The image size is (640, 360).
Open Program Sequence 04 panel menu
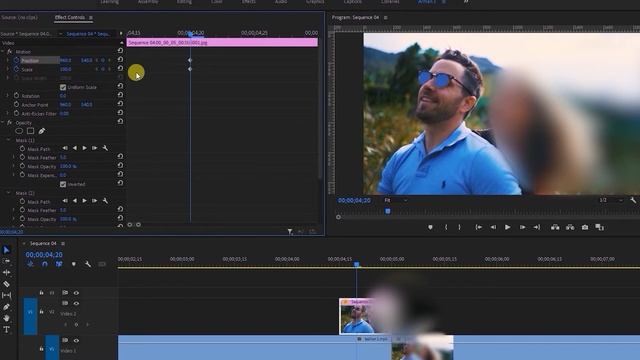(386, 18)
